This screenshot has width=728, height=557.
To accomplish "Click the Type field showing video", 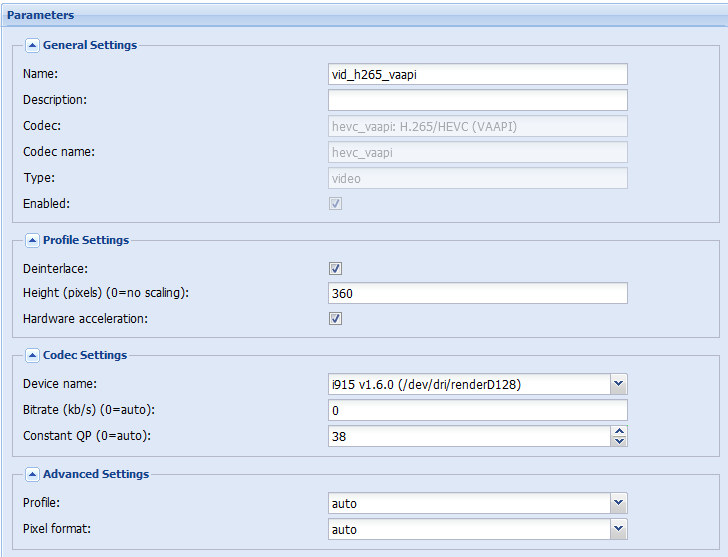I will (478, 178).
